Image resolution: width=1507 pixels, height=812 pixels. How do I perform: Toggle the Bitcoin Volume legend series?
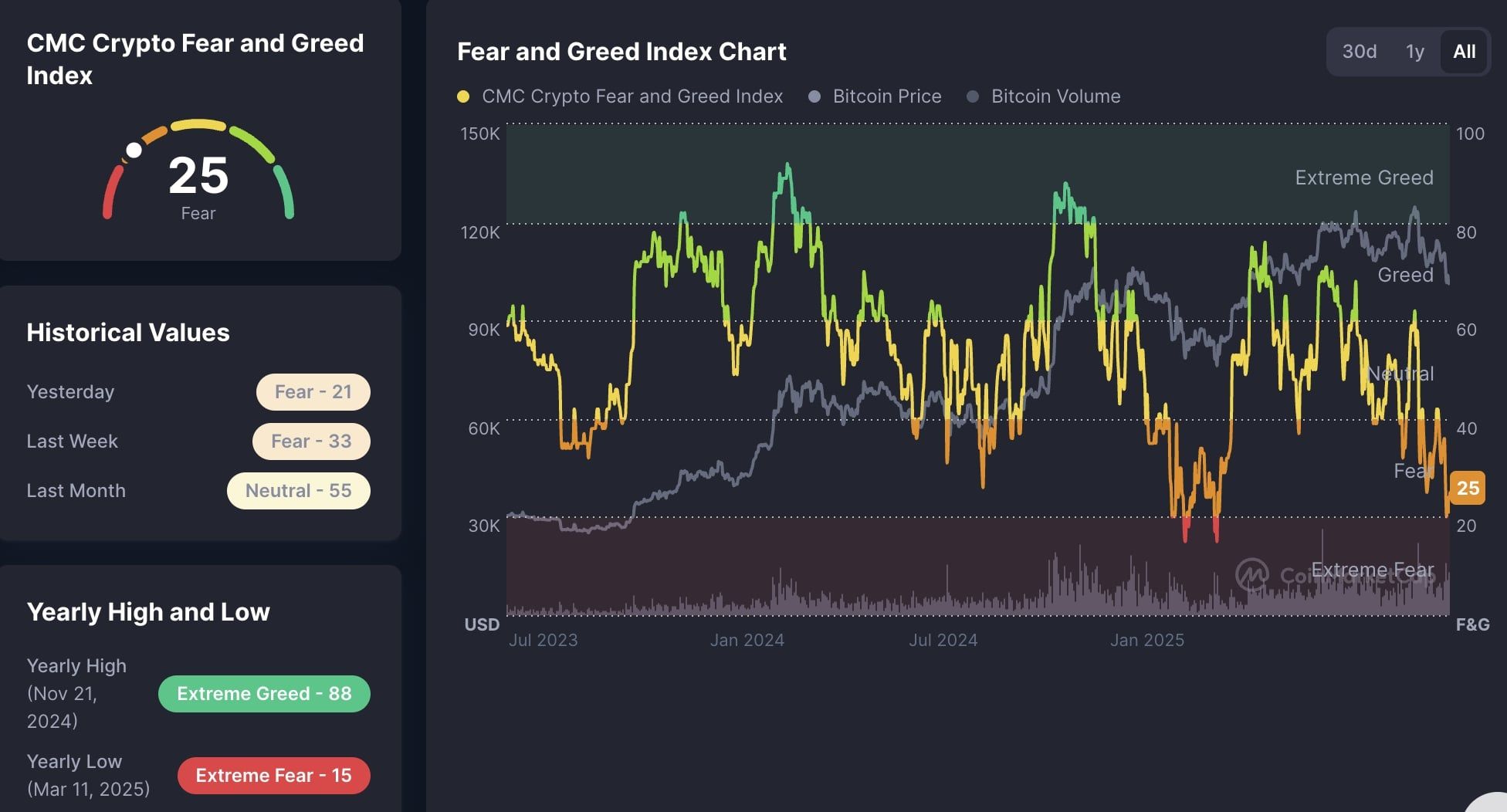pyautogui.click(x=1044, y=96)
